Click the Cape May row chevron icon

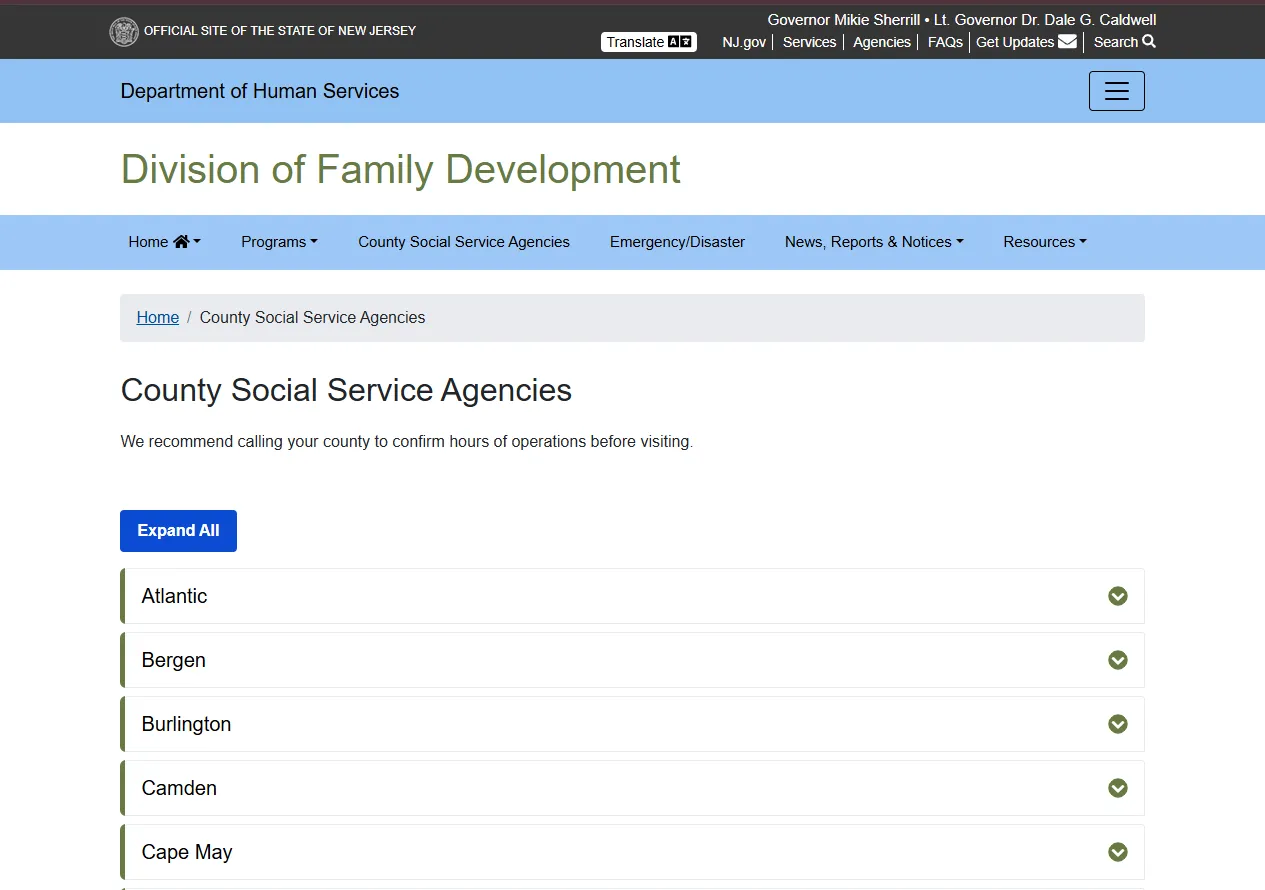click(1118, 852)
